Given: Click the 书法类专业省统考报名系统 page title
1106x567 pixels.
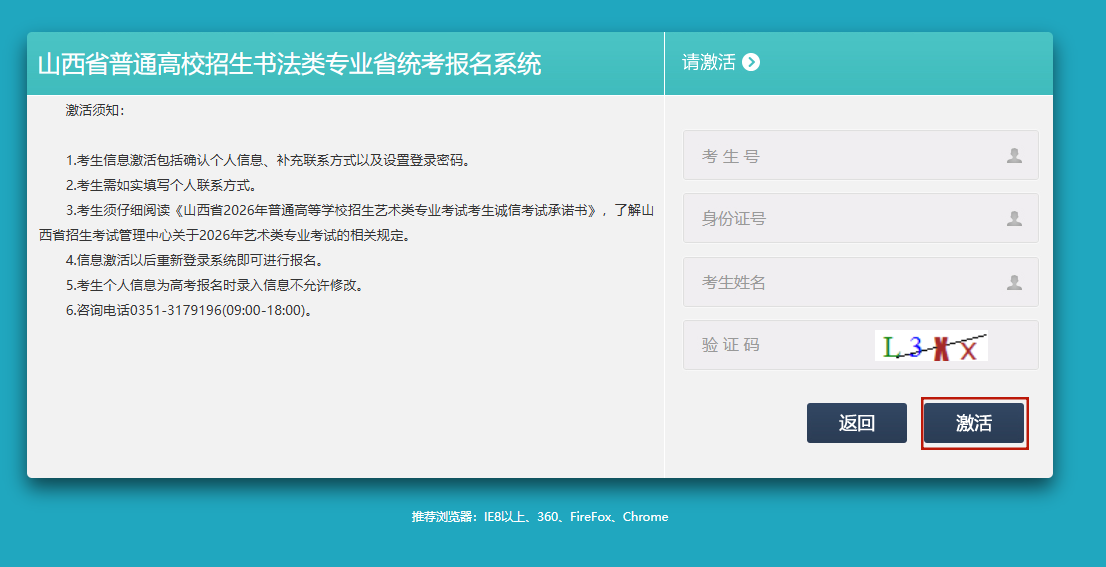Looking at the screenshot, I should coord(289,64).
